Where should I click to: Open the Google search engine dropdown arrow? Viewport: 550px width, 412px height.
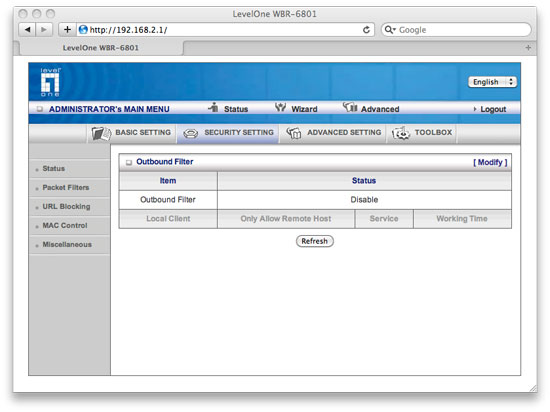390,30
